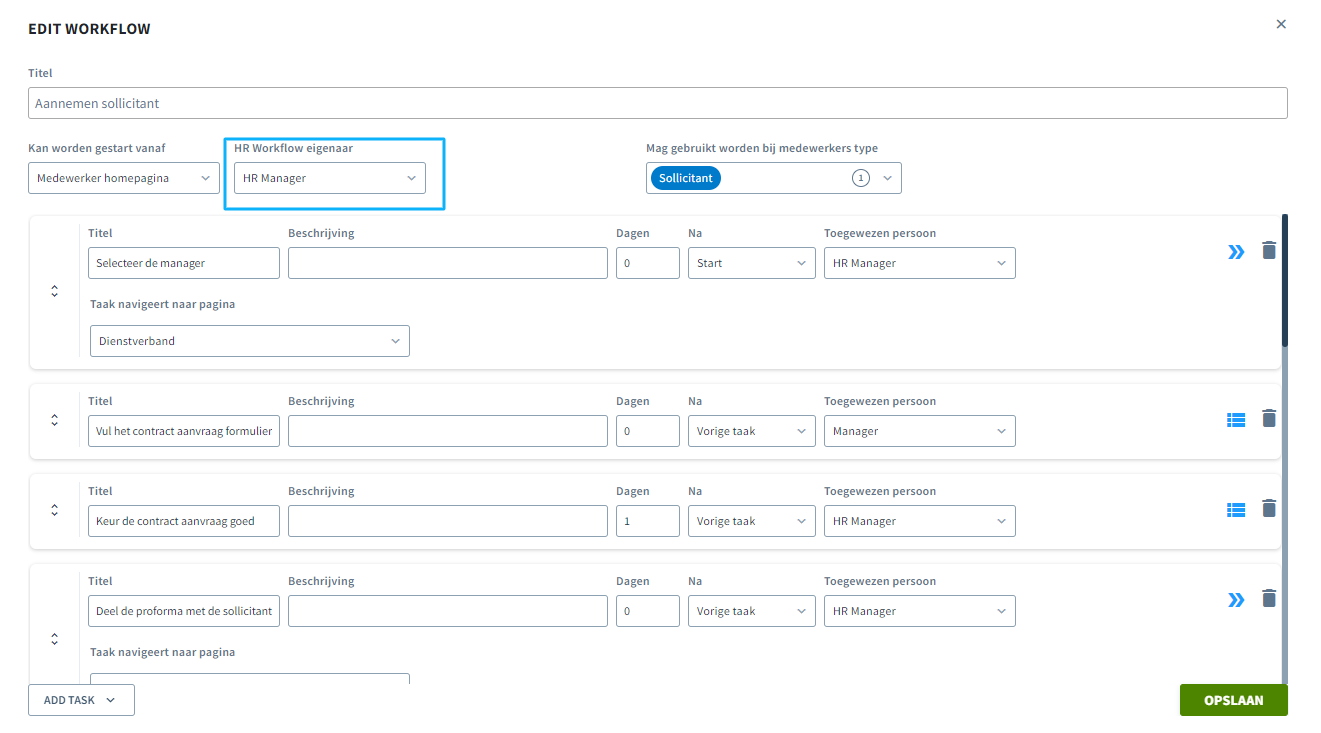Edit title field 'Selecteer de manager'

pyautogui.click(x=184, y=263)
